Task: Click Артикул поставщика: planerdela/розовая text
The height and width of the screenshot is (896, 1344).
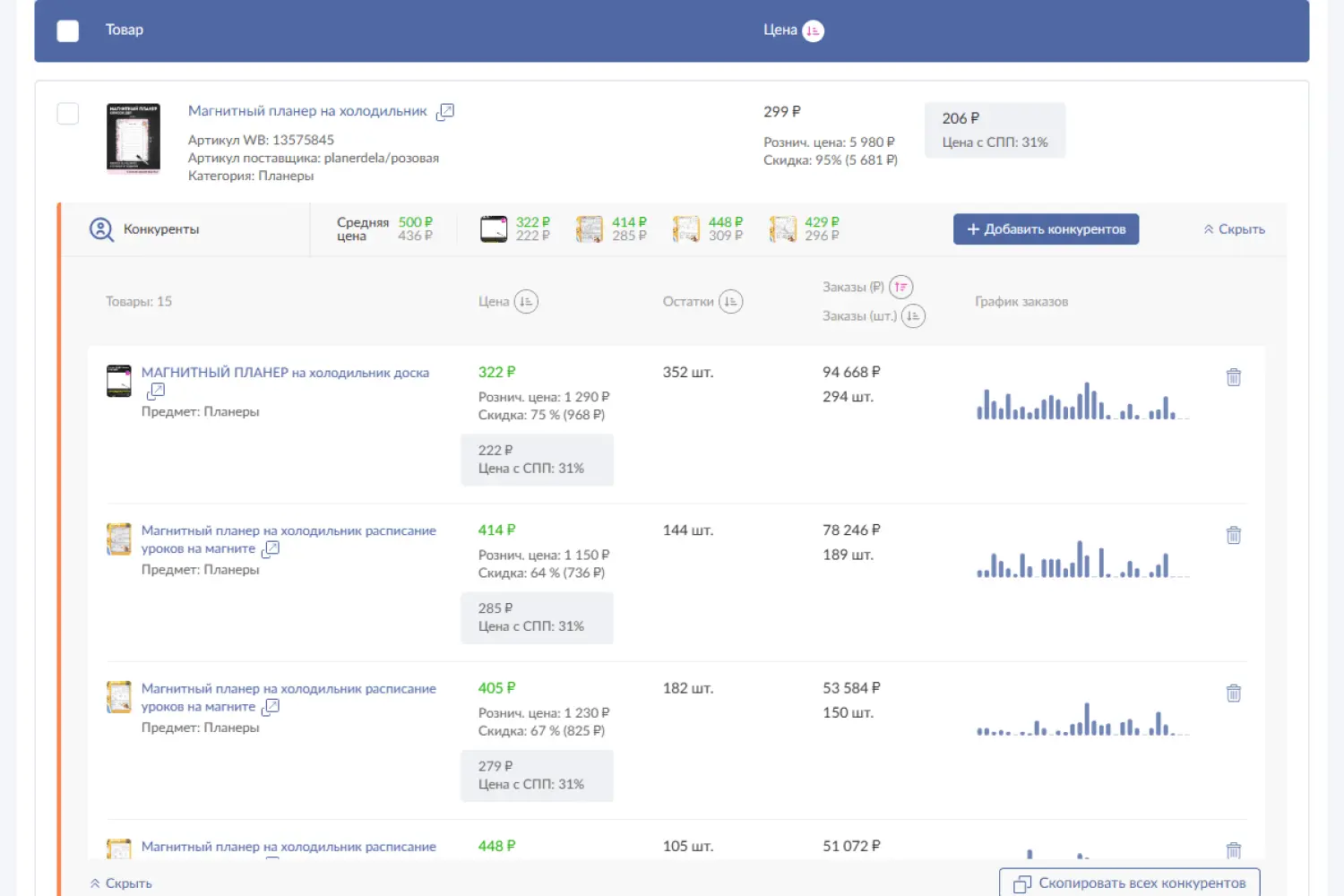Action: pyautogui.click(x=314, y=158)
